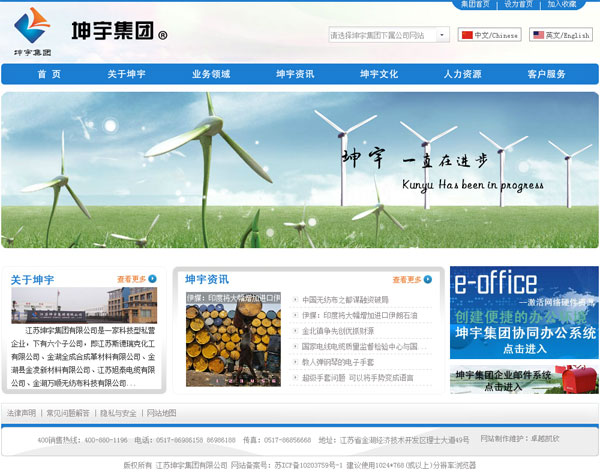The height and width of the screenshot is (476, 600).
Task: Open the 坤宇集团企业邮件系统 banner
Action: 524,380
